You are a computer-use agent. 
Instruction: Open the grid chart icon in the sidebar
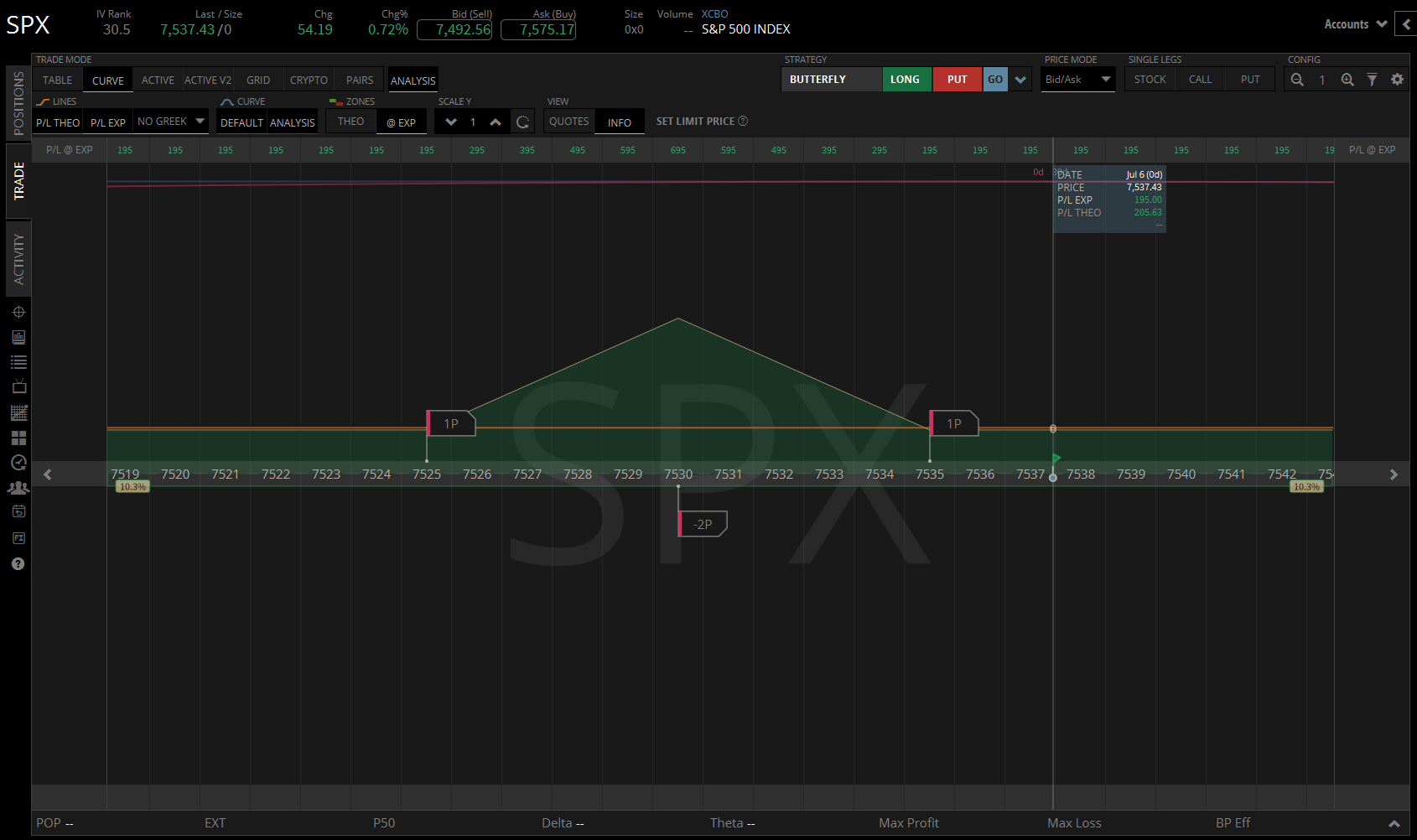pos(18,412)
